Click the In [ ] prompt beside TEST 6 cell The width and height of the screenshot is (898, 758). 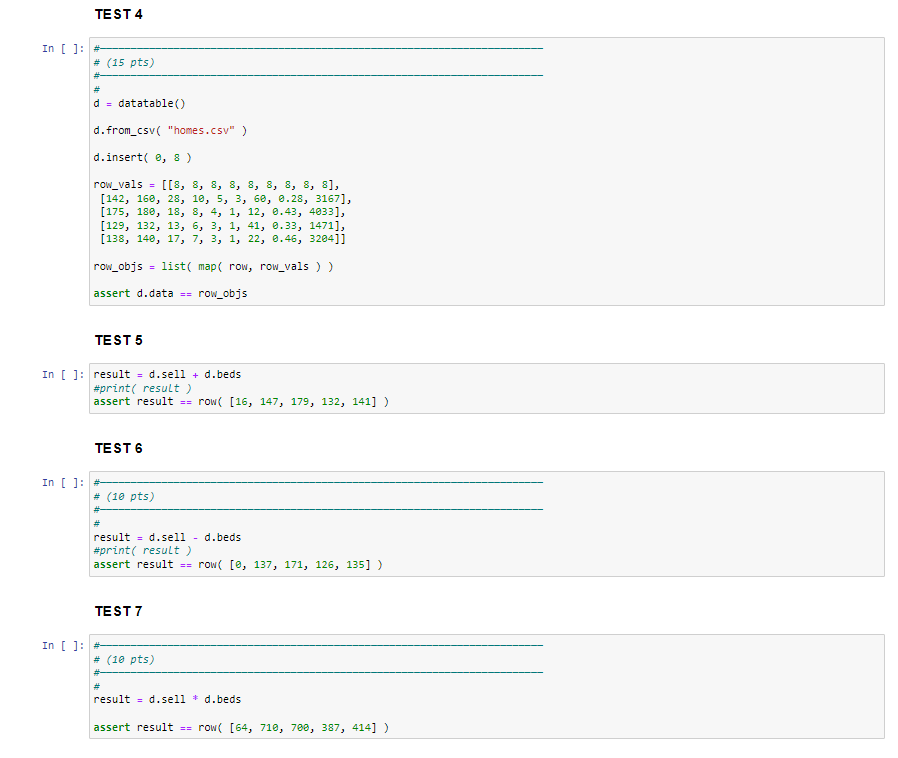(62, 482)
